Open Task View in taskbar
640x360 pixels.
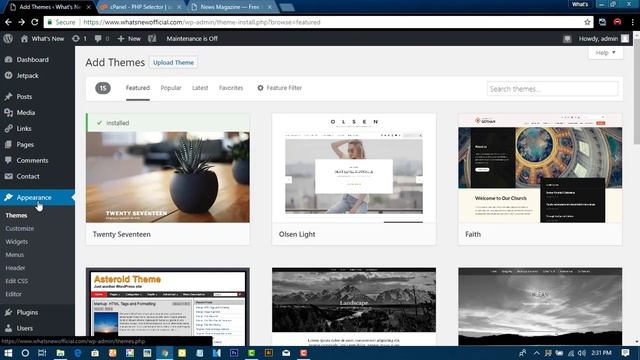[42, 353]
